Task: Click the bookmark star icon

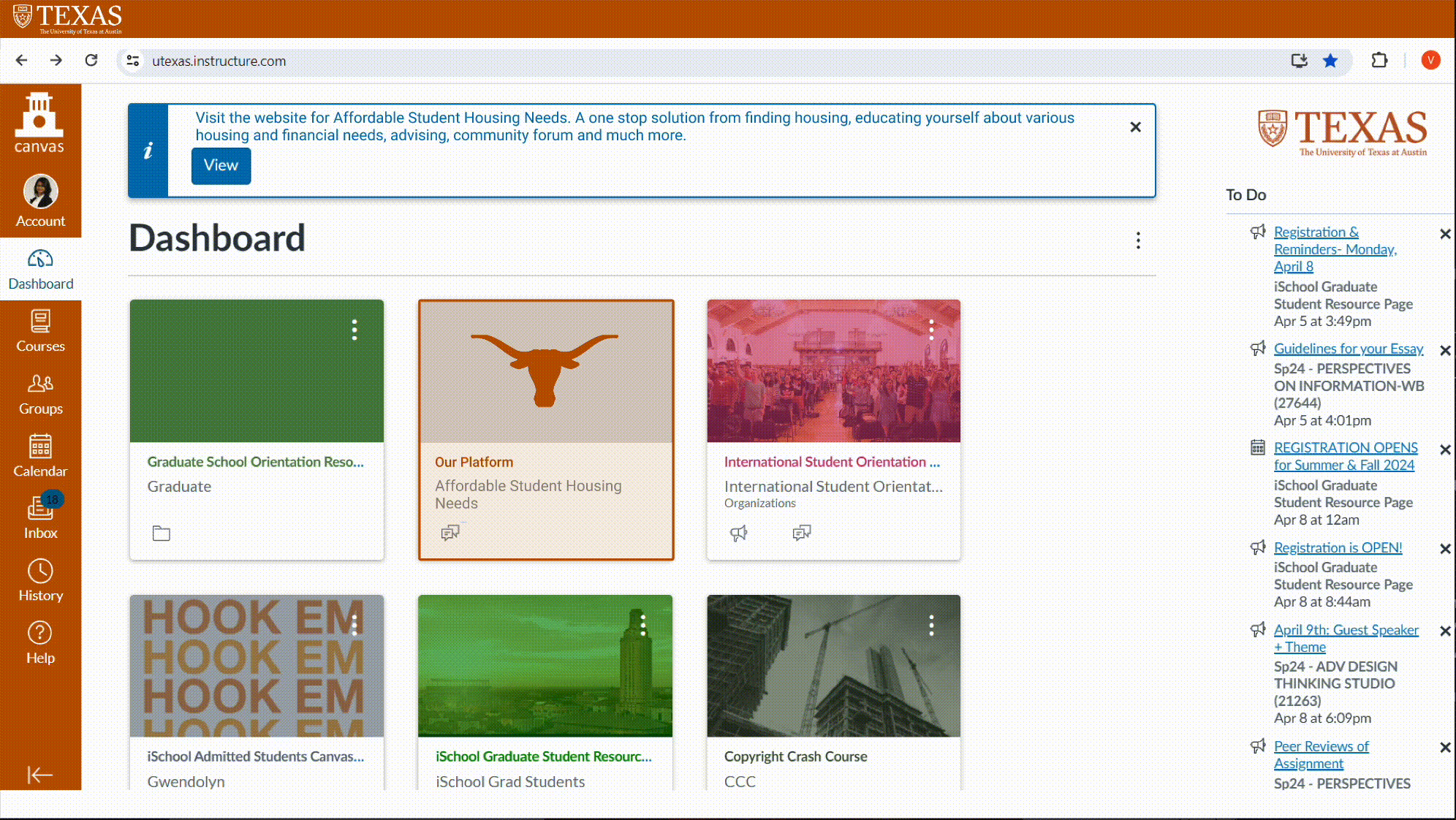Action: [x=1330, y=61]
